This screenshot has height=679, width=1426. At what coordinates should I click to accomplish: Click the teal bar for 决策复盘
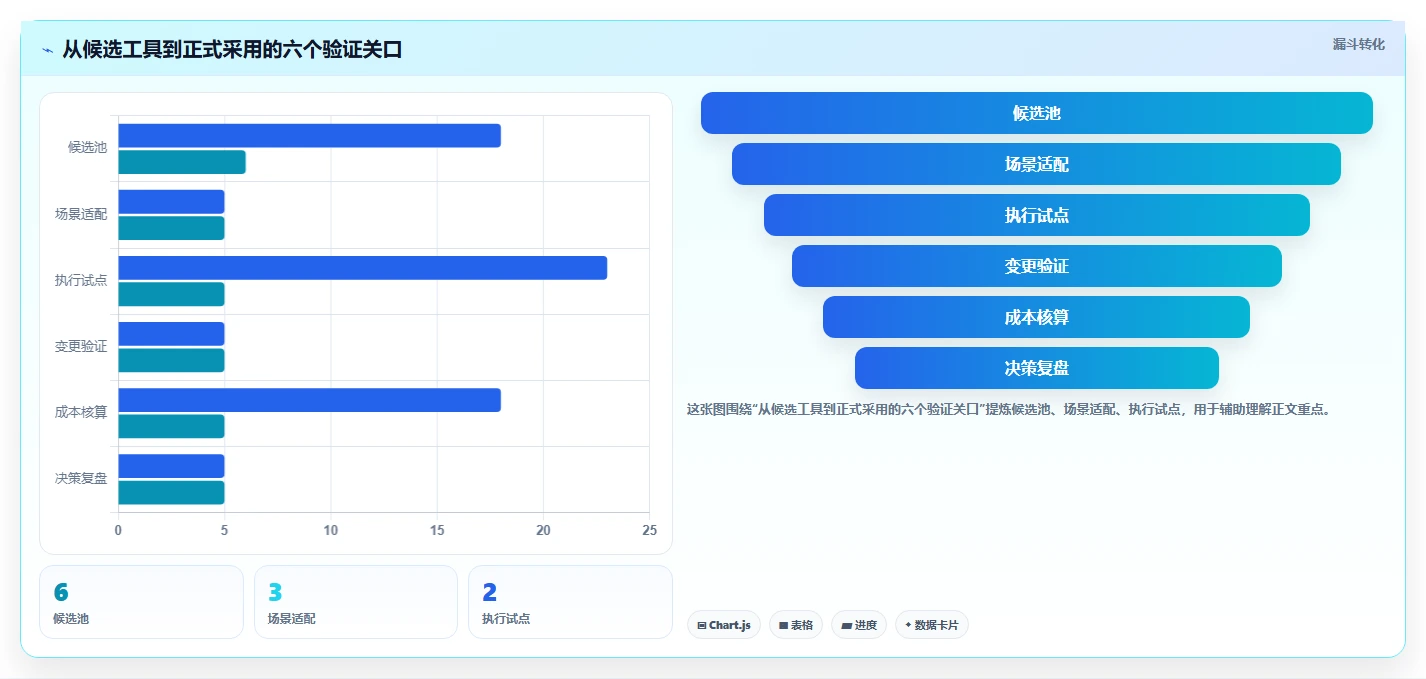[171, 492]
